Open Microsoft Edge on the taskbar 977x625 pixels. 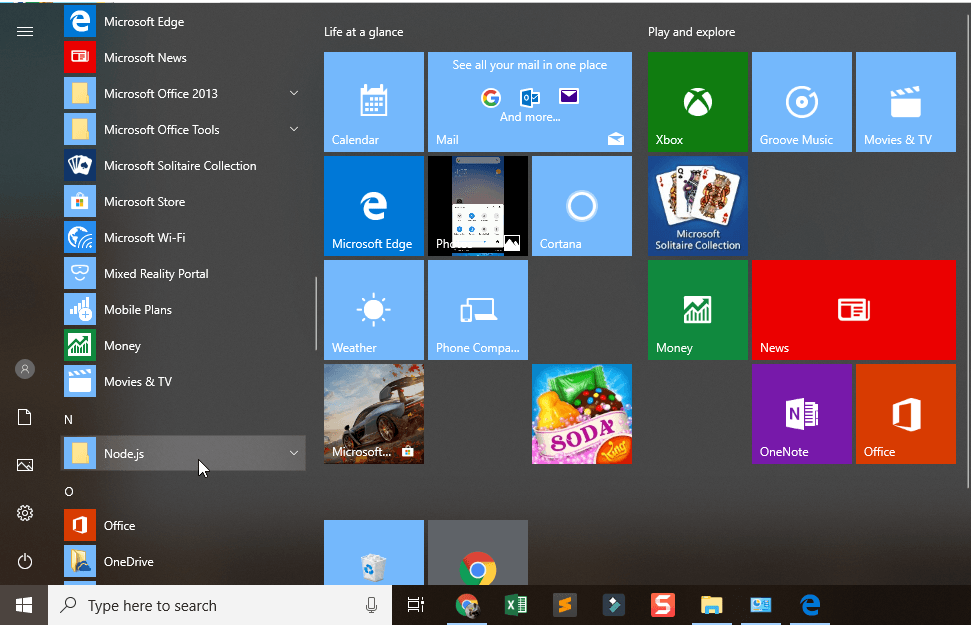pos(810,605)
